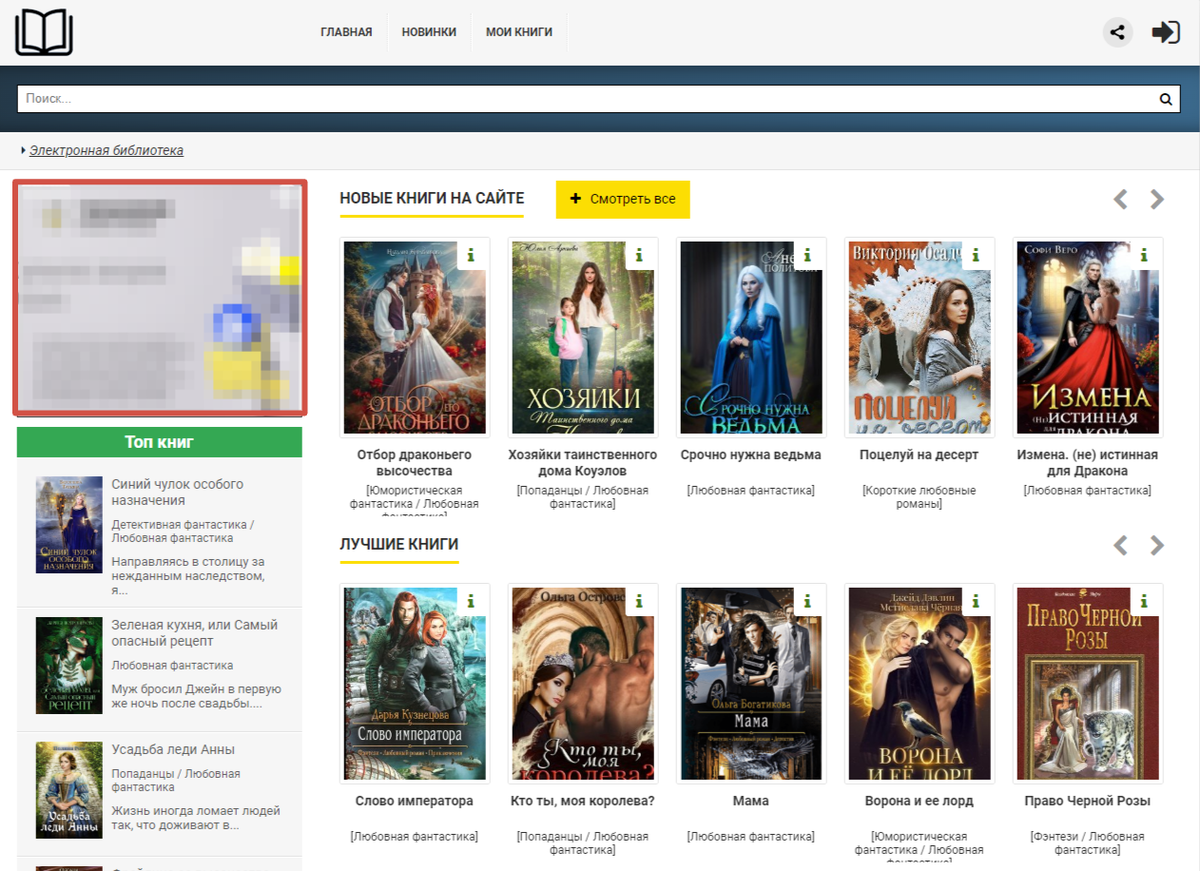Click Зеленая кухня cover thumbnail in top list
The height and width of the screenshot is (871, 1200).
pos(69,665)
